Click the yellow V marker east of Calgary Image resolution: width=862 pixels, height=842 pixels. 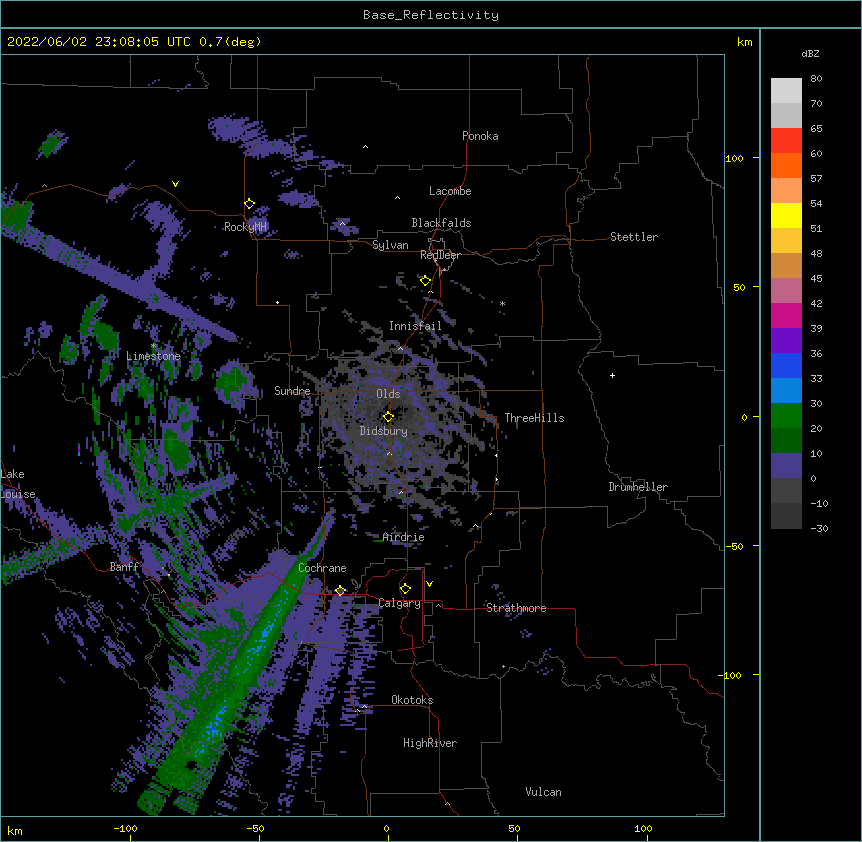(x=429, y=584)
